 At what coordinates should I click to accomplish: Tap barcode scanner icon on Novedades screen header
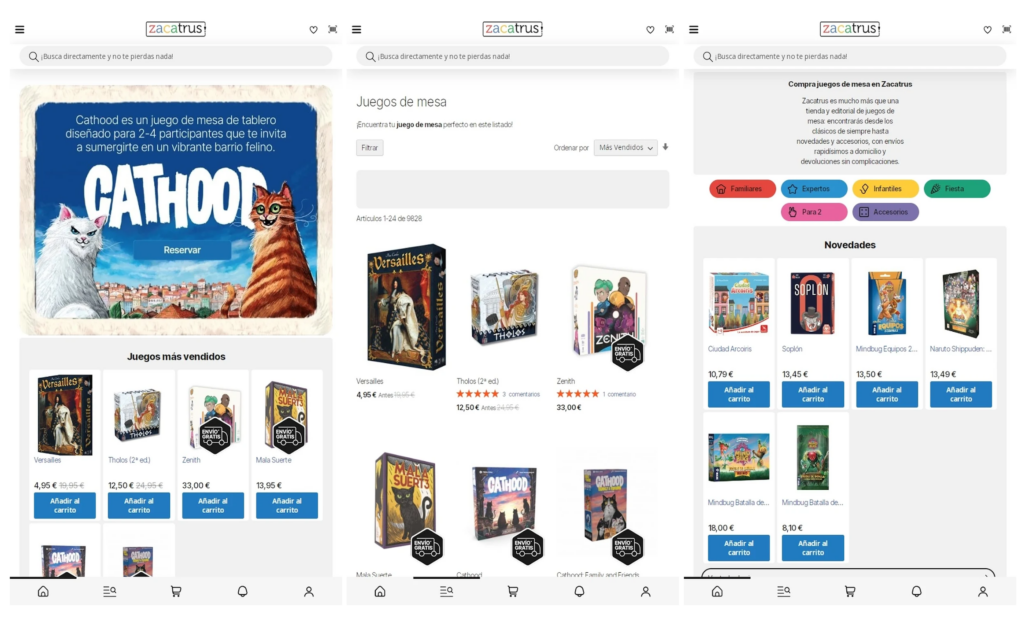(x=1006, y=29)
